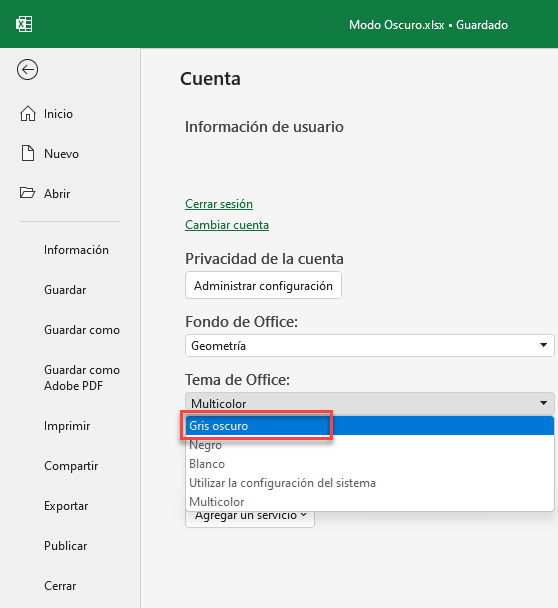558x608 pixels.
Task: Open Guardar como page
Action: [x=82, y=330]
